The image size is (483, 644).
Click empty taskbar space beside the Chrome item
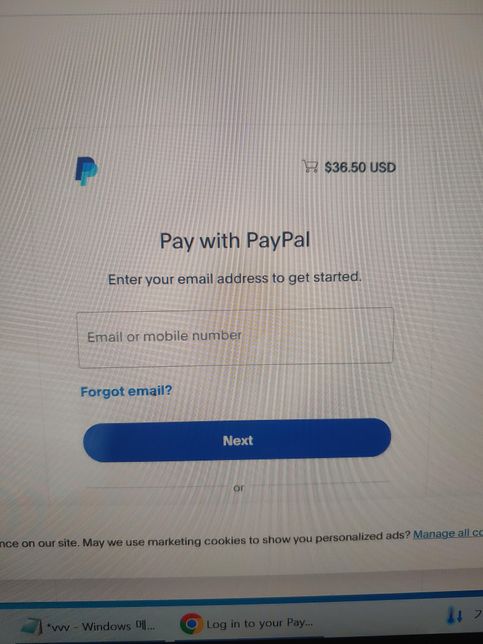click(378, 622)
